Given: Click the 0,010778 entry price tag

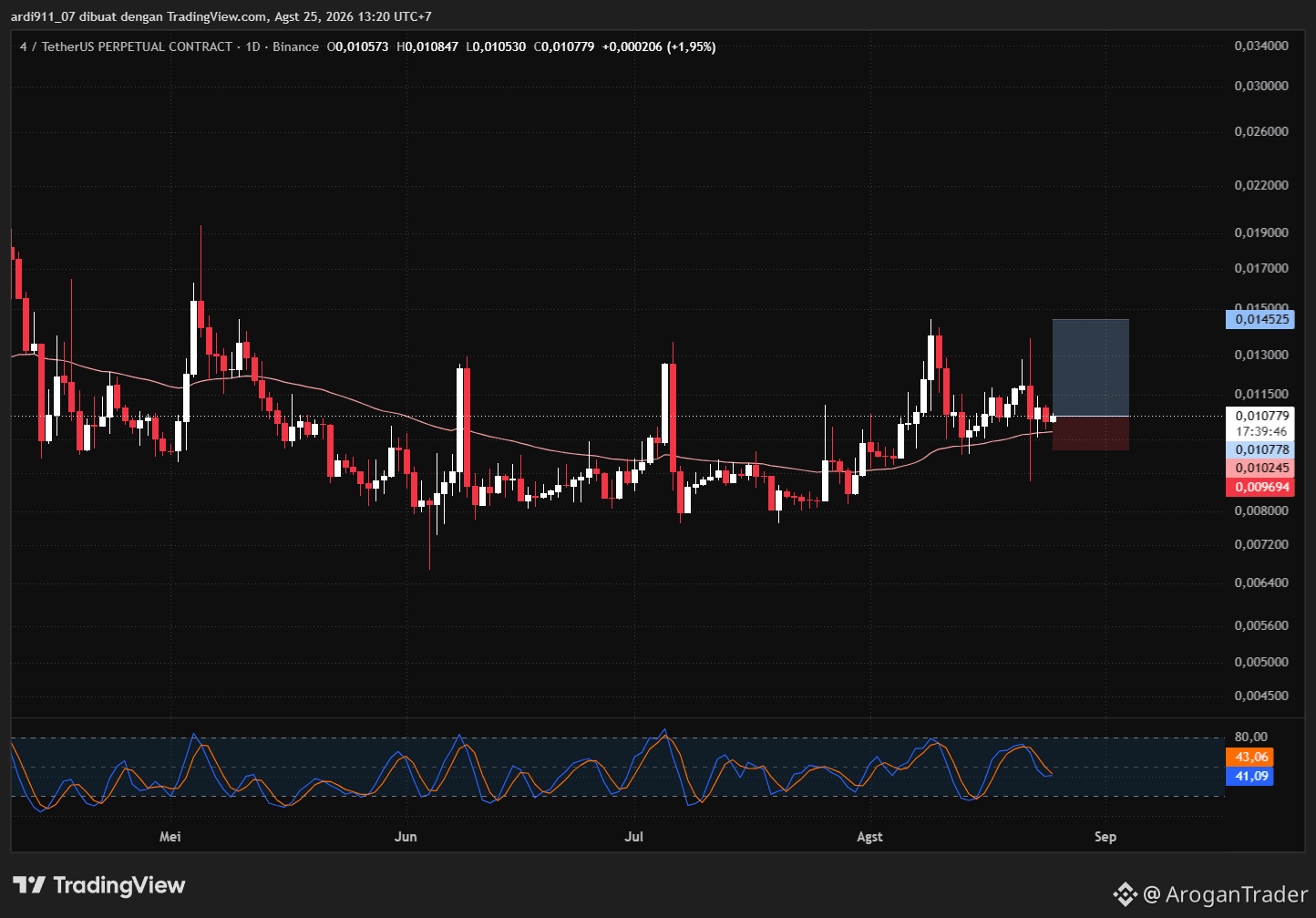Looking at the screenshot, I should coord(1262,449).
